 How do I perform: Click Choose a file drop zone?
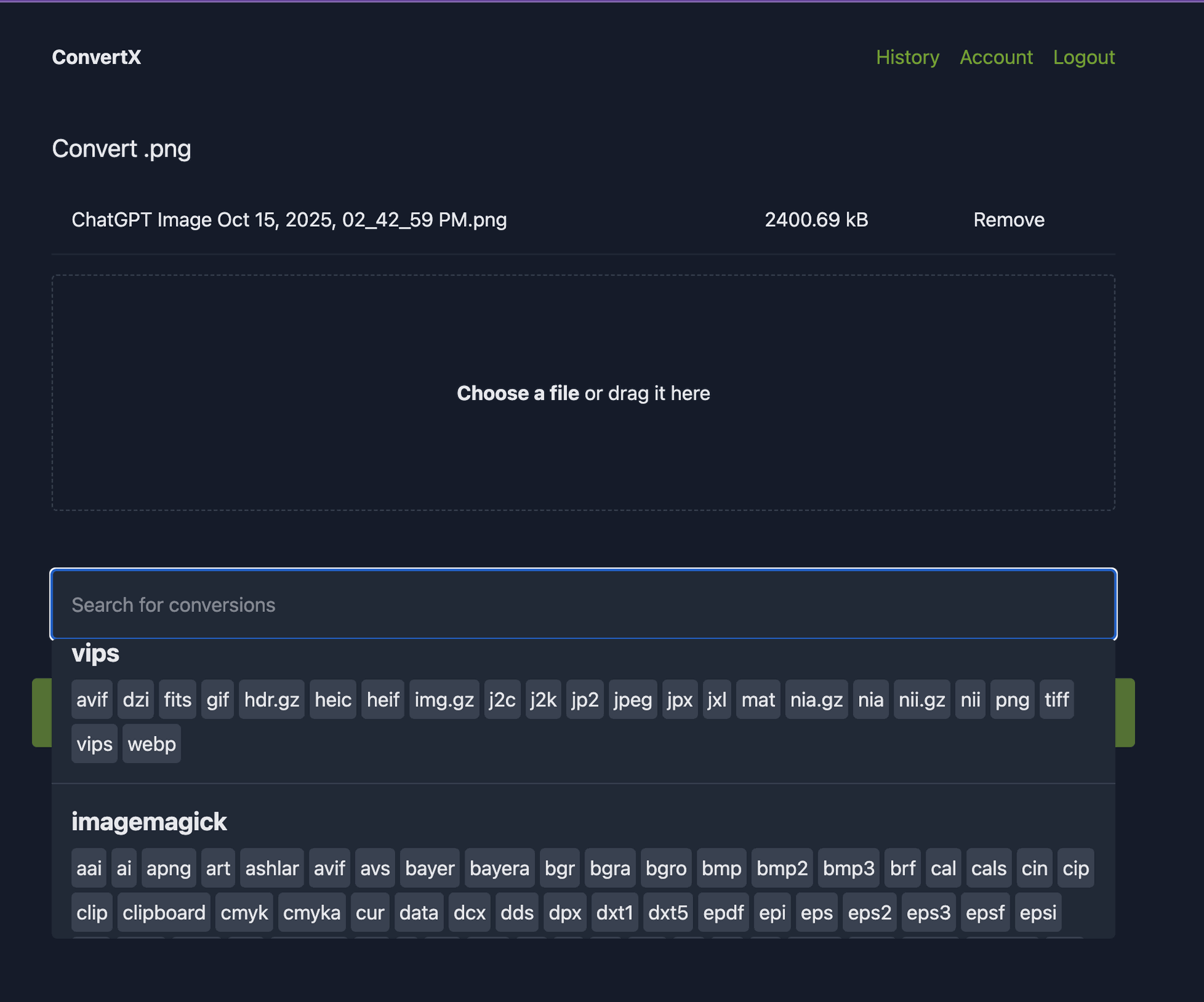click(x=583, y=393)
